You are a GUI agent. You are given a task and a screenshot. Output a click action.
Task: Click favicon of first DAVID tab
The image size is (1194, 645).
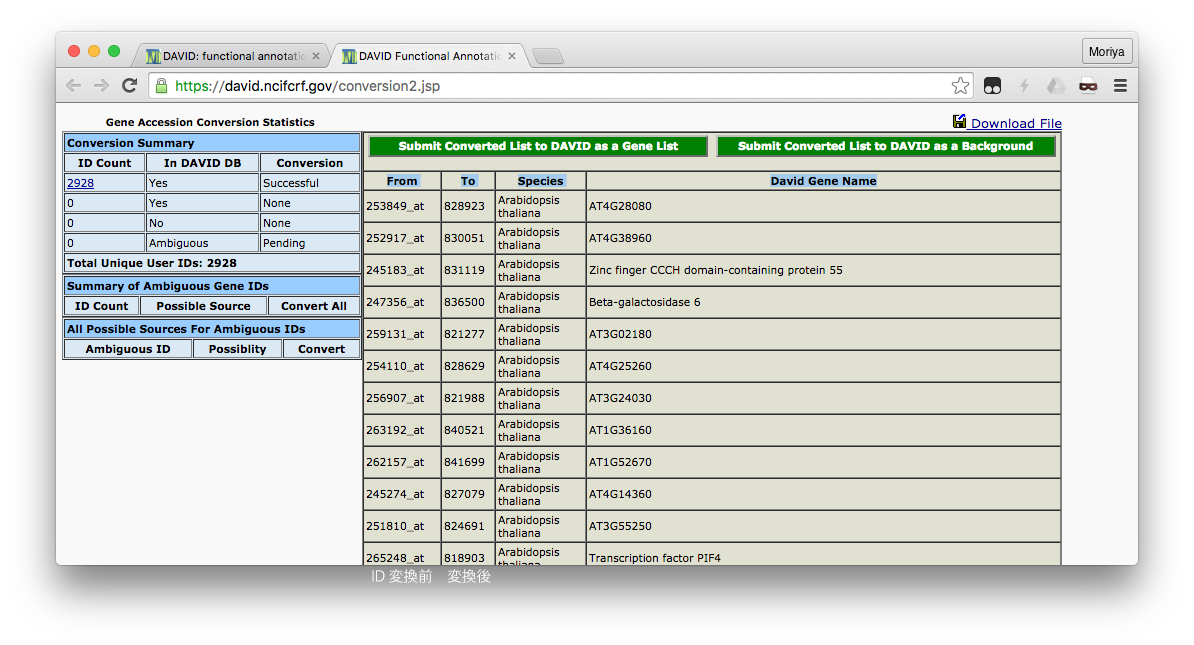point(153,56)
